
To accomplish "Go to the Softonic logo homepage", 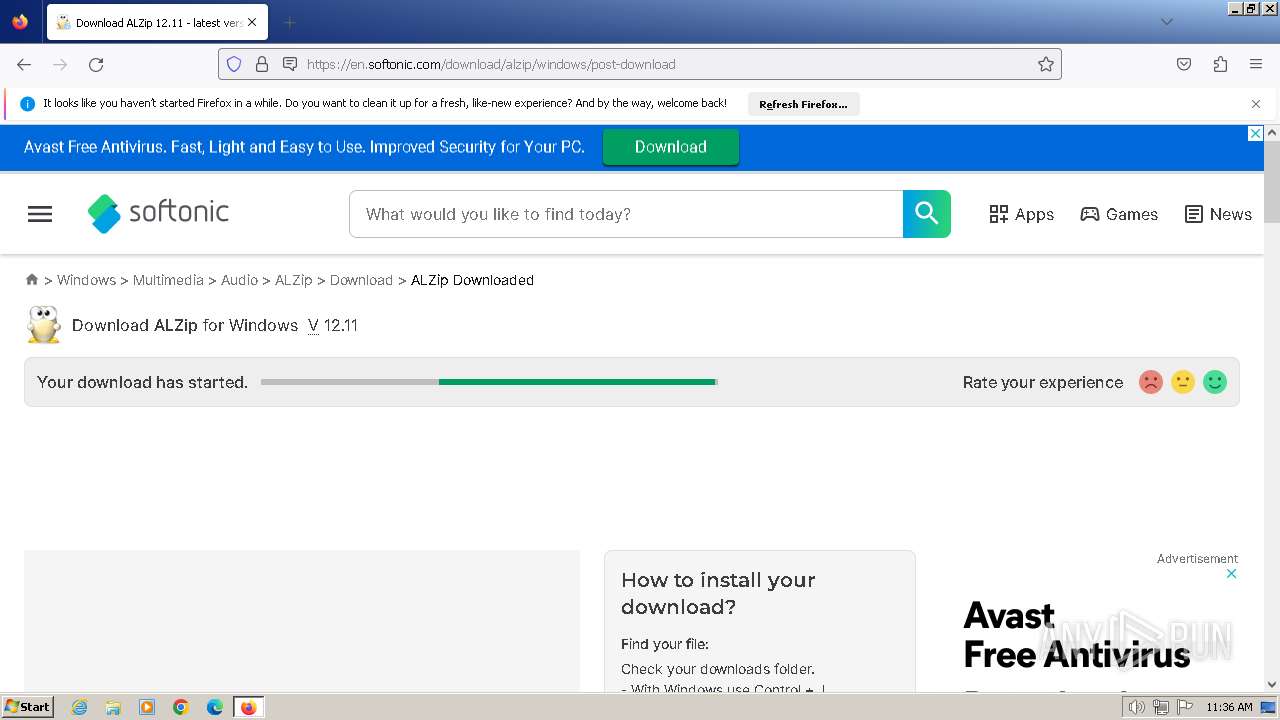I will (158, 213).
